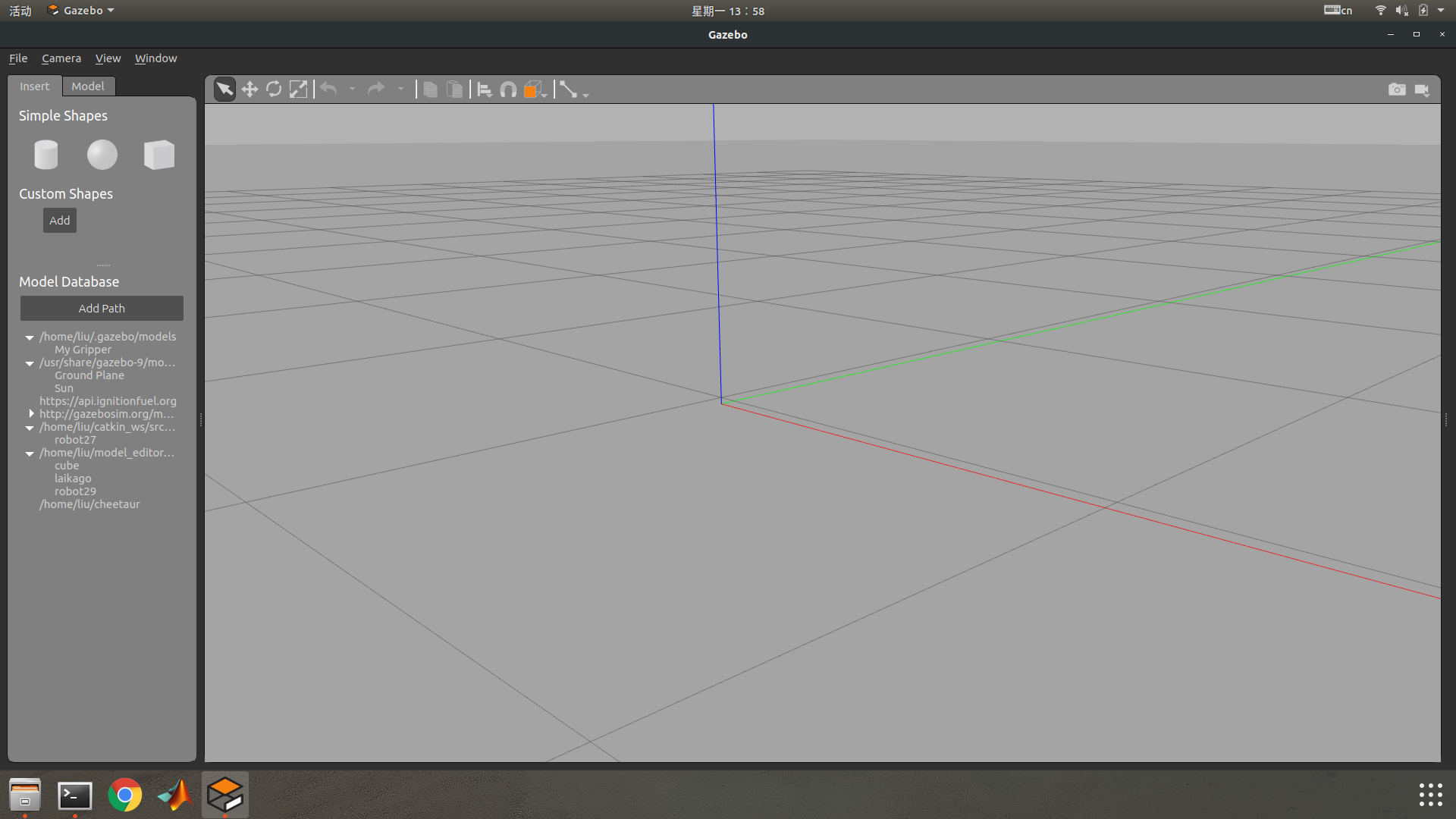The width and height of the screenshot is (1456, 819).
Task: Open the change view angle dropdown
Action: click(x=535, y=89)
